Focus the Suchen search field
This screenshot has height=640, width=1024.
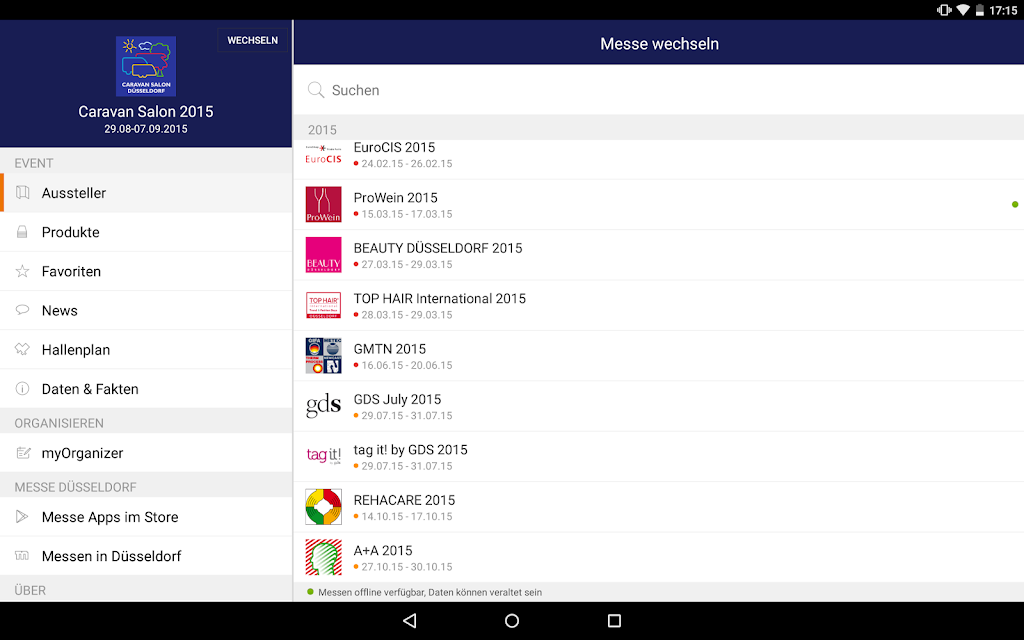pos(659,90)
